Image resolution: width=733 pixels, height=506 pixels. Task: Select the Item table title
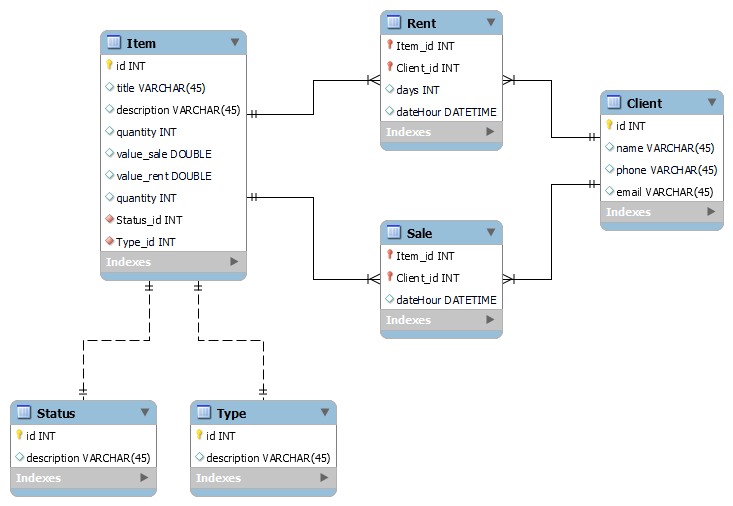click(141, 43)
